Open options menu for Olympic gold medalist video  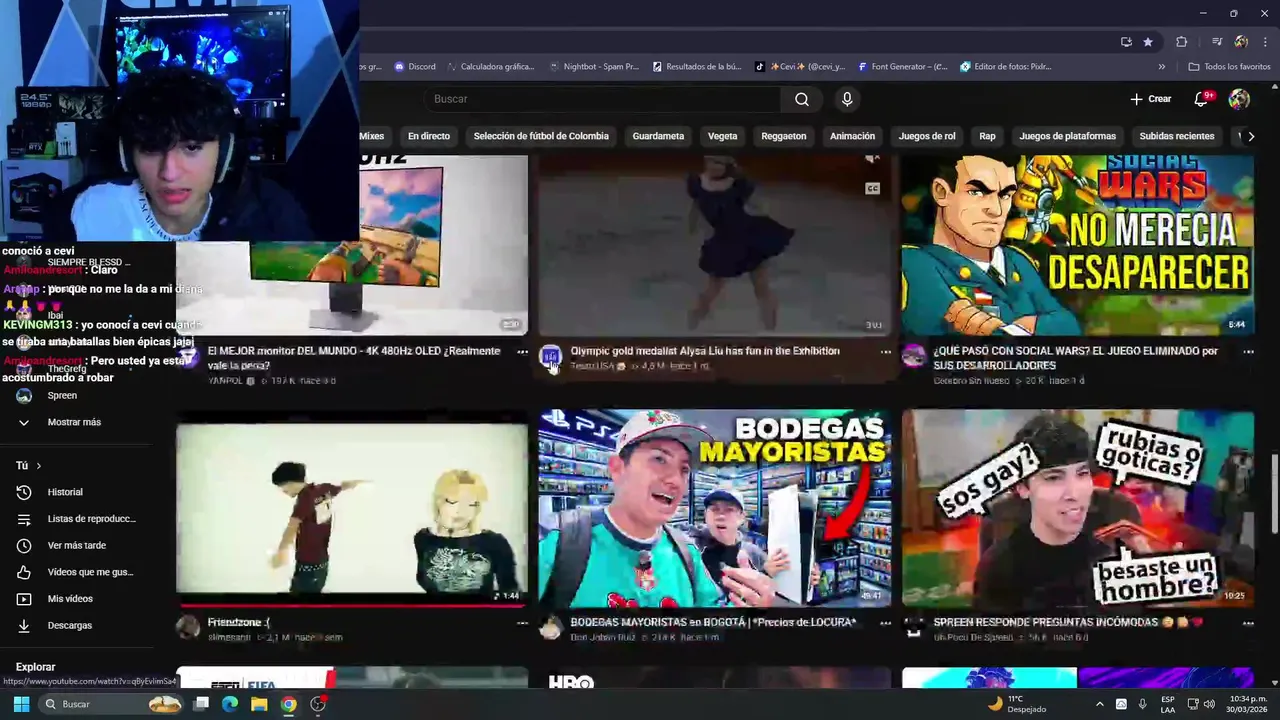(885, 352)
